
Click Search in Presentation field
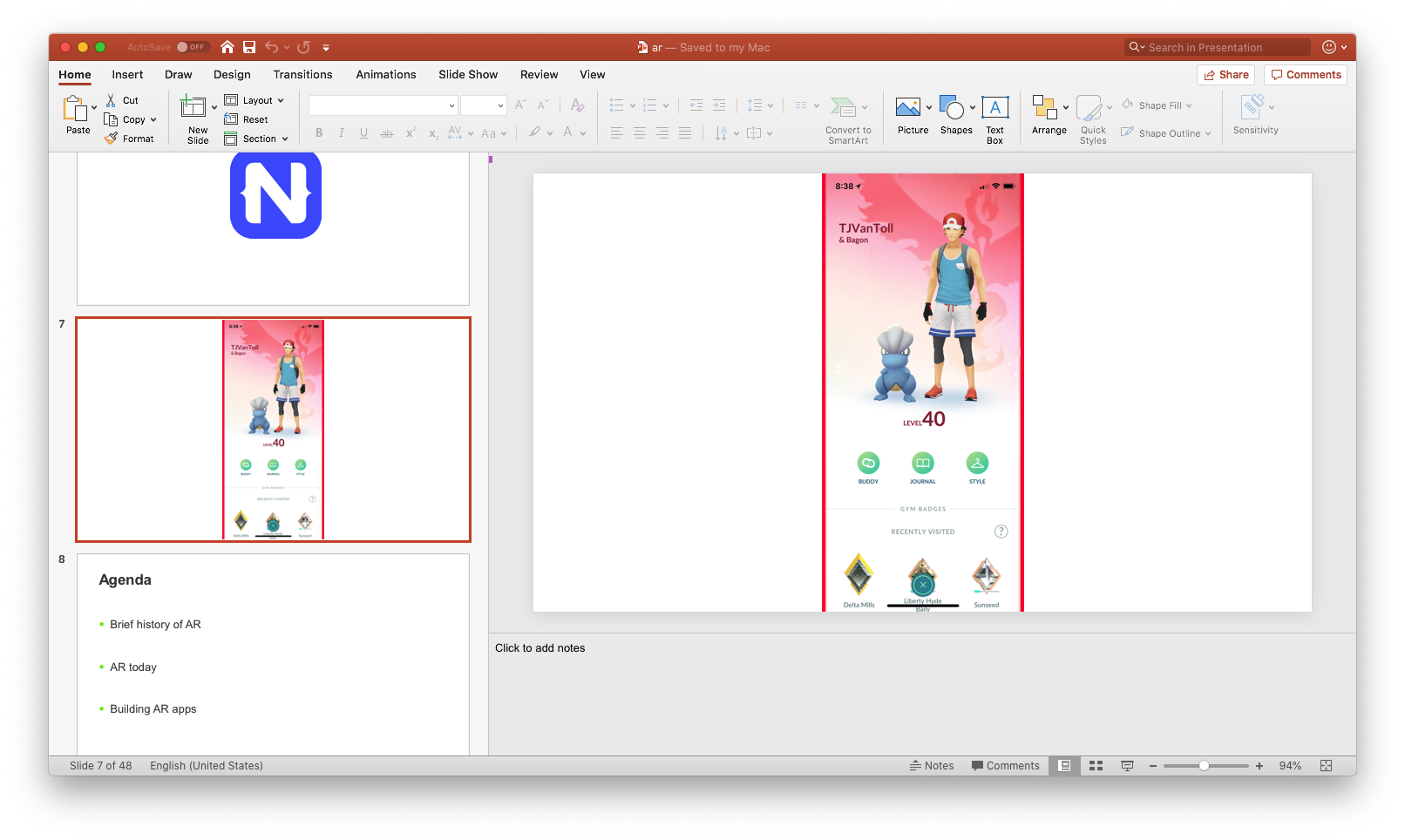point(1218,47)
